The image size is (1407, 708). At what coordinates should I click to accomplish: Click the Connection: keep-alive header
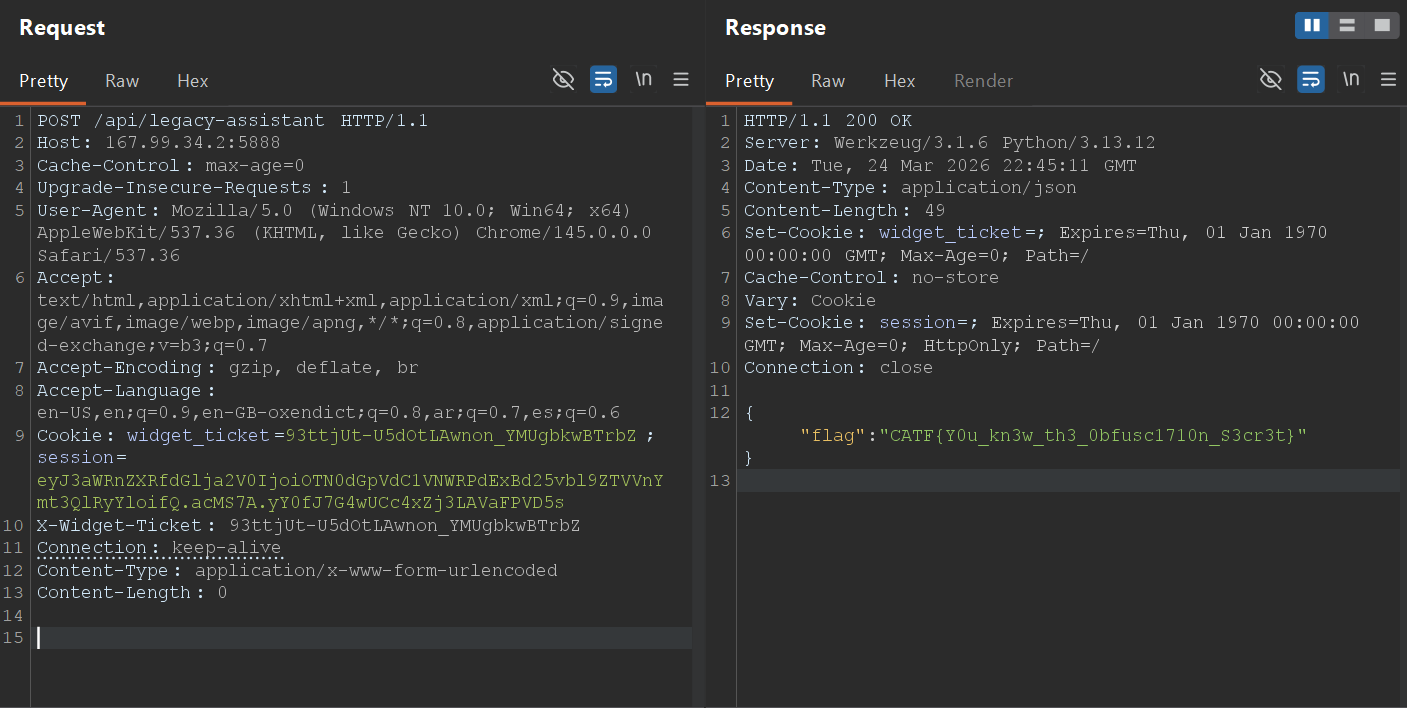(x=159, y=548)
